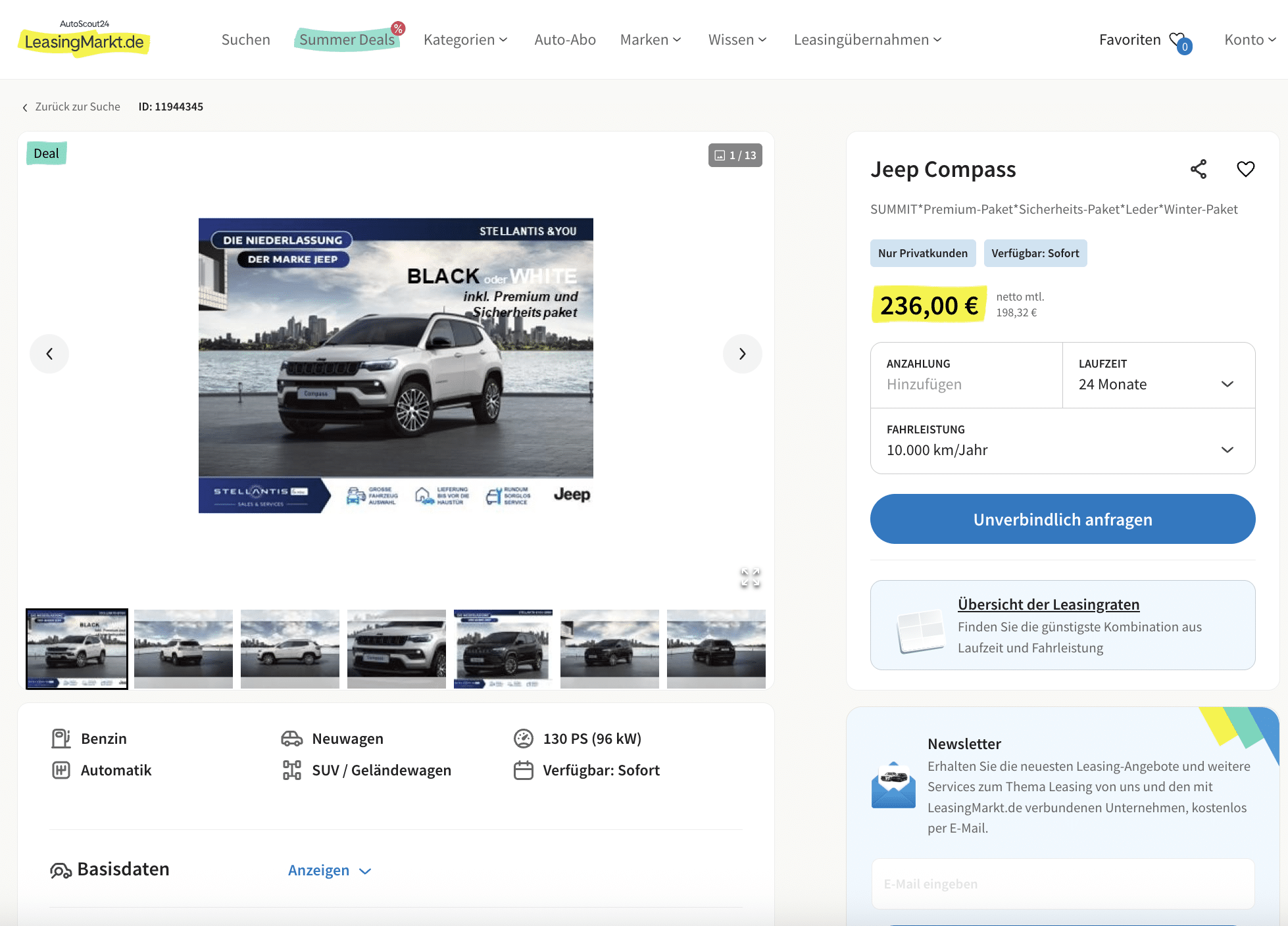
Task: Click the Newsletter envelope icon
Action: pyautogui.click(x=893, y=785)
